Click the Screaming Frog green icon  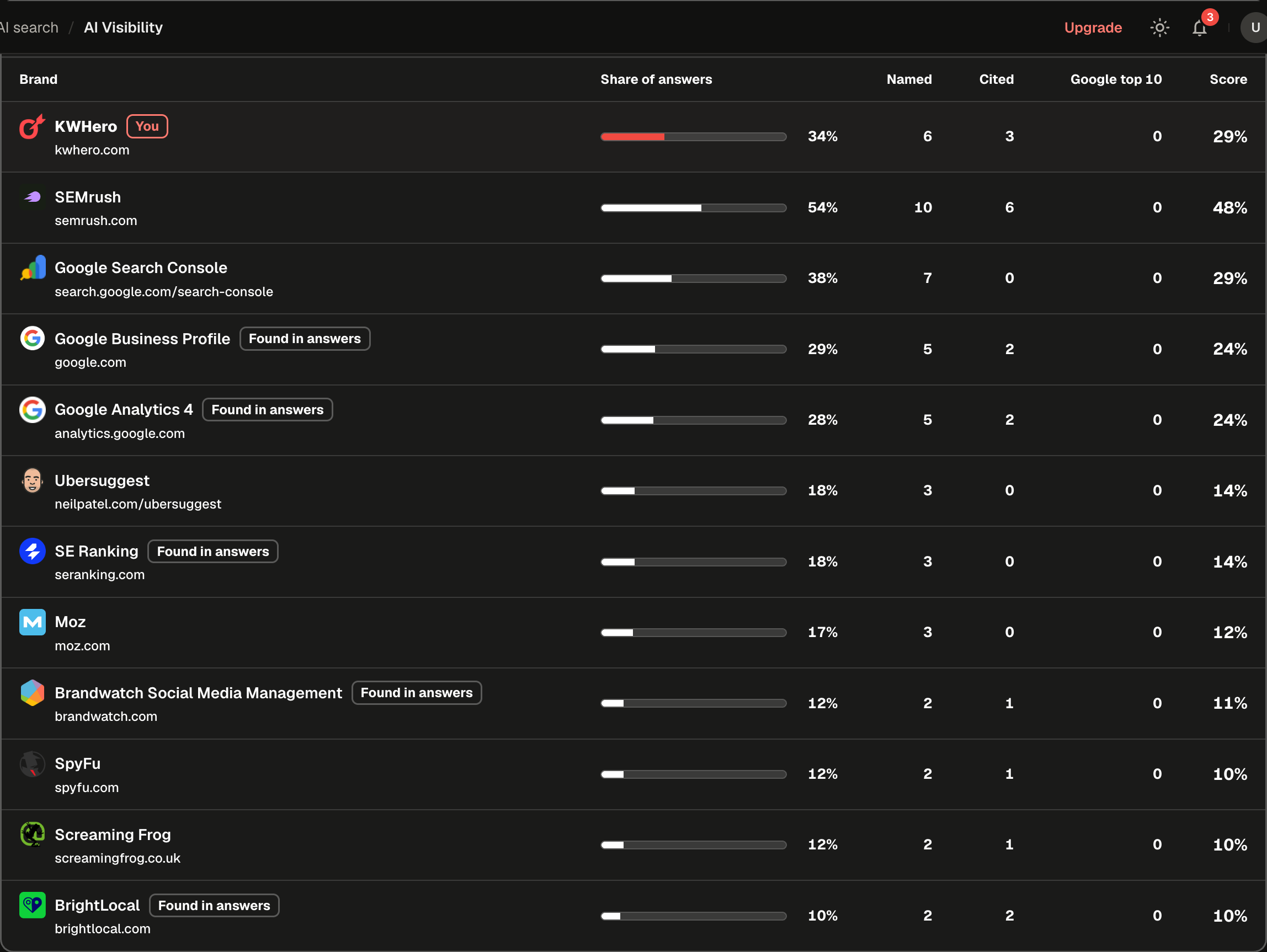point(32,834)
